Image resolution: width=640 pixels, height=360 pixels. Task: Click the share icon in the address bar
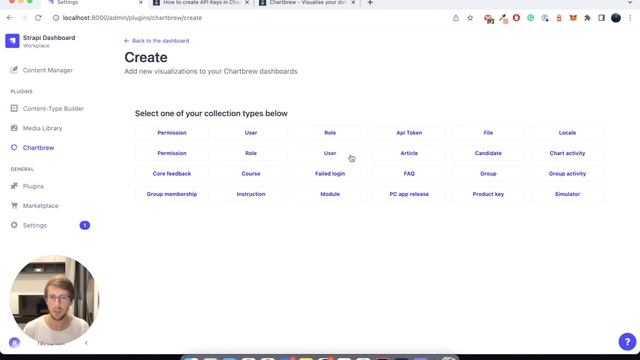point(456,18)
